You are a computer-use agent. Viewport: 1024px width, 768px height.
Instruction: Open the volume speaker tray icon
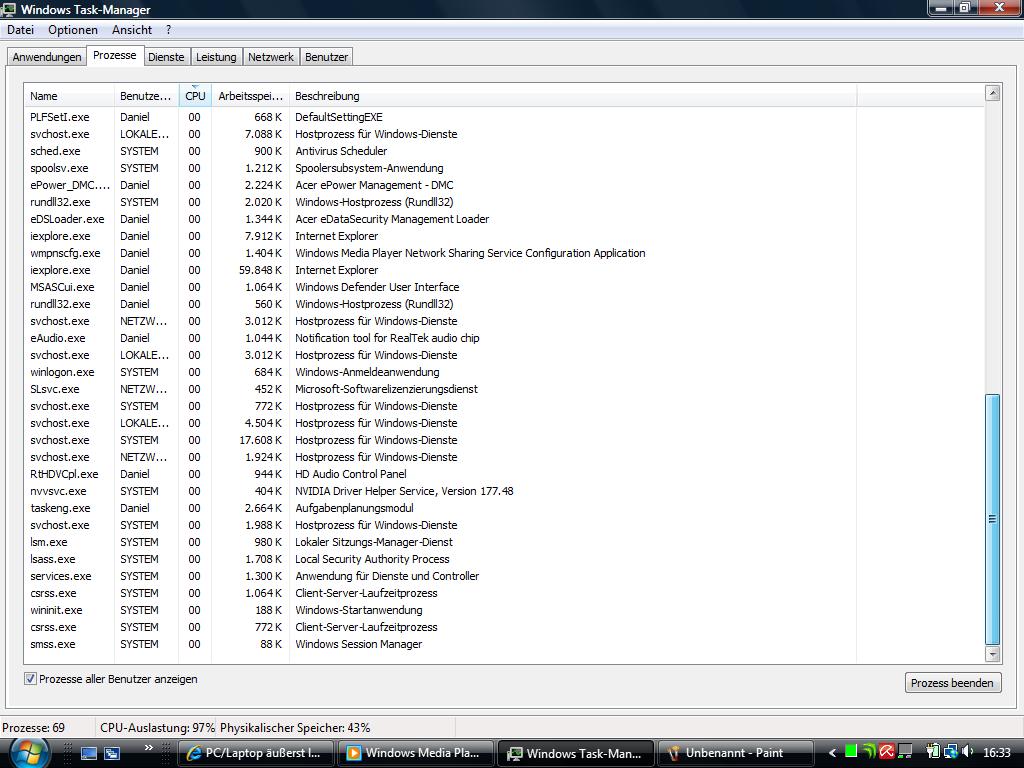[x=967, y=752]
